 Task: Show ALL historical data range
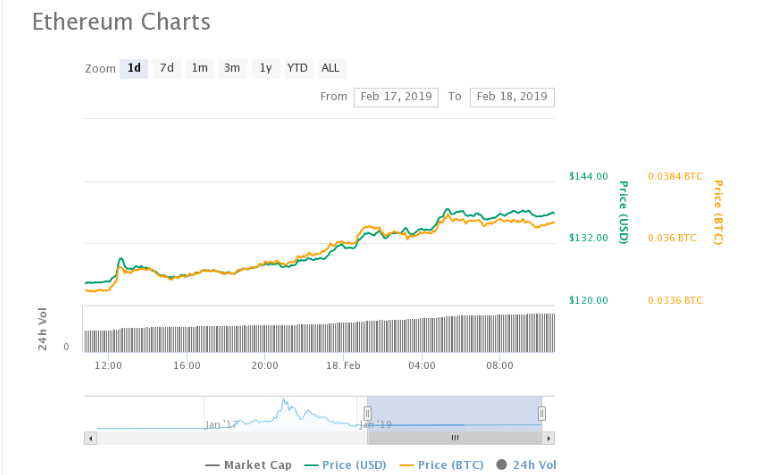click(x=331, y=68)
